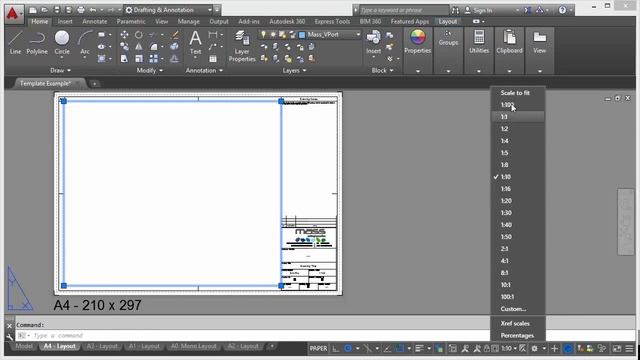Select the Text annotation tool
Viewport: 640px width, 360px height.
click(x=196, y=42)
